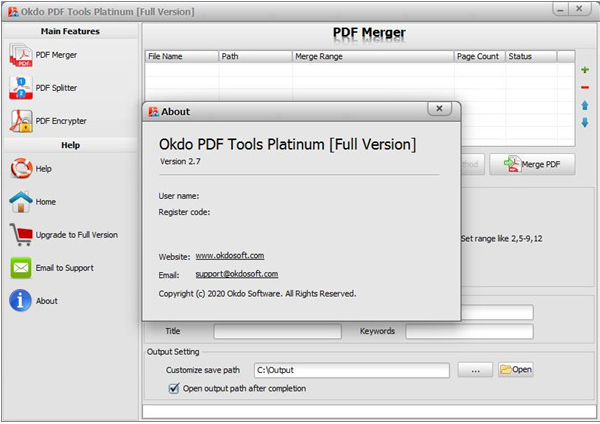Click the File Name column header
Screen dimensions: 600x424
pyautogui.click(x=182, y=57)
